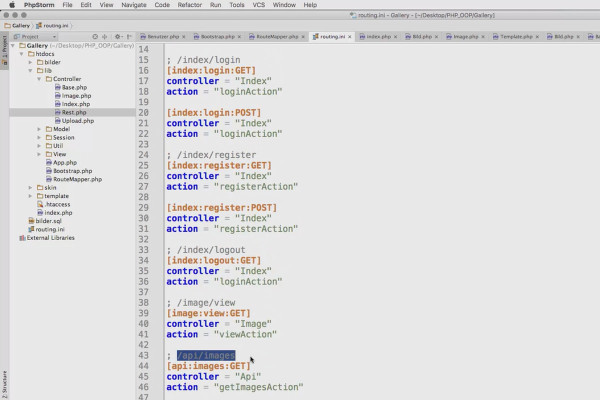Image resolution: width=600 pixels, height=400 pixels.
Task: Open the Apple menu
Action: click(12, 5)
